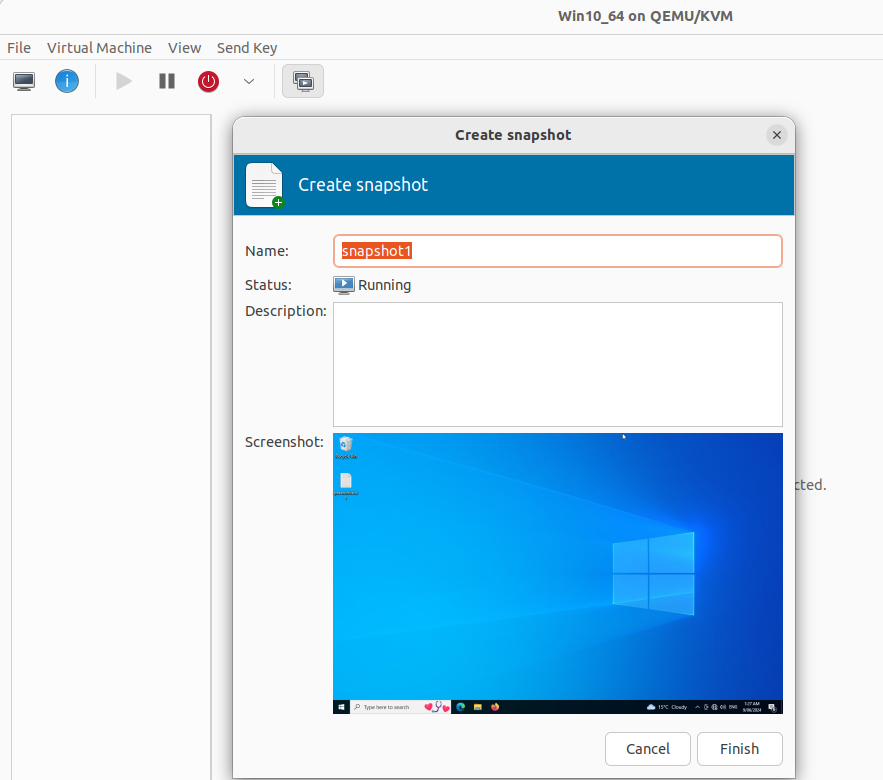
Task: Expand the shutdown options dropdown arrow
Action: [x=249, y=82]
